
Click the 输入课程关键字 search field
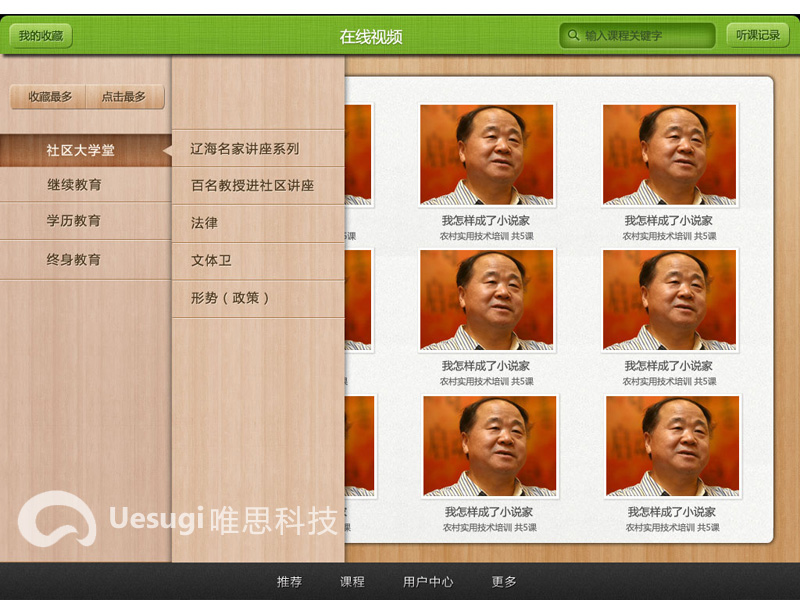[x=645, y=36]
